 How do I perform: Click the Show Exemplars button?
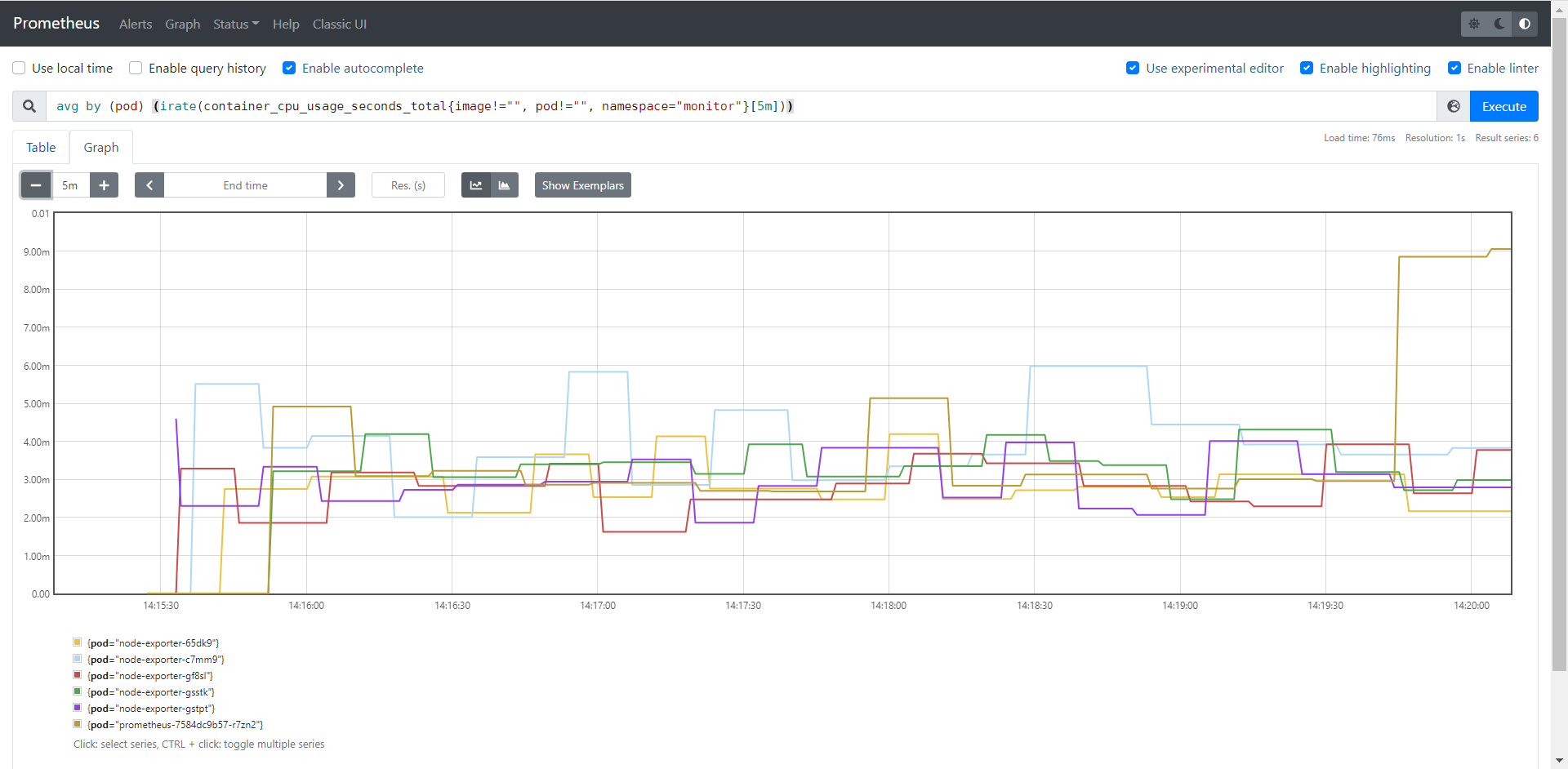point(583,185)
